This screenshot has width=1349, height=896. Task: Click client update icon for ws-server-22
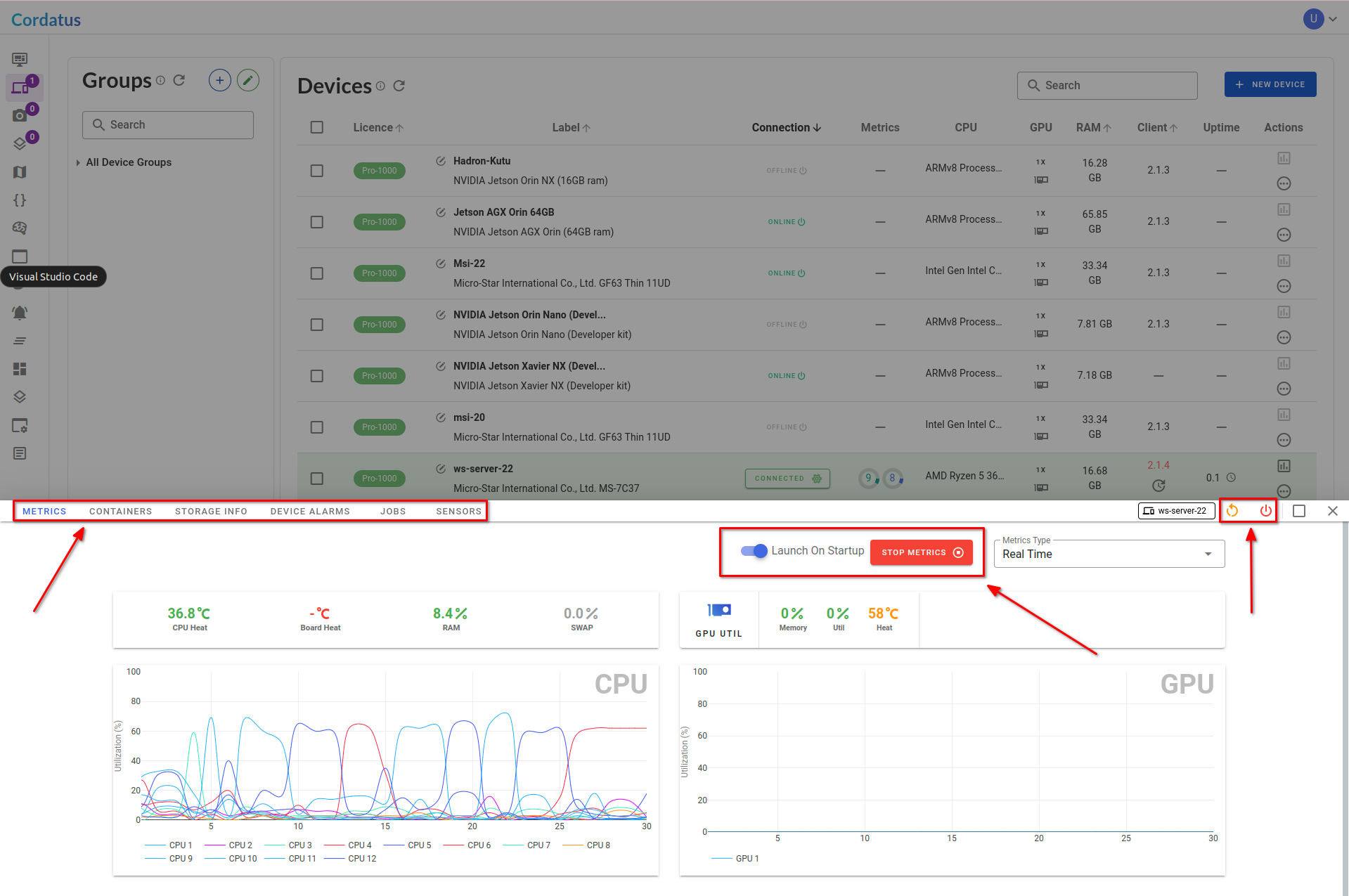[x=1159, y=486]
